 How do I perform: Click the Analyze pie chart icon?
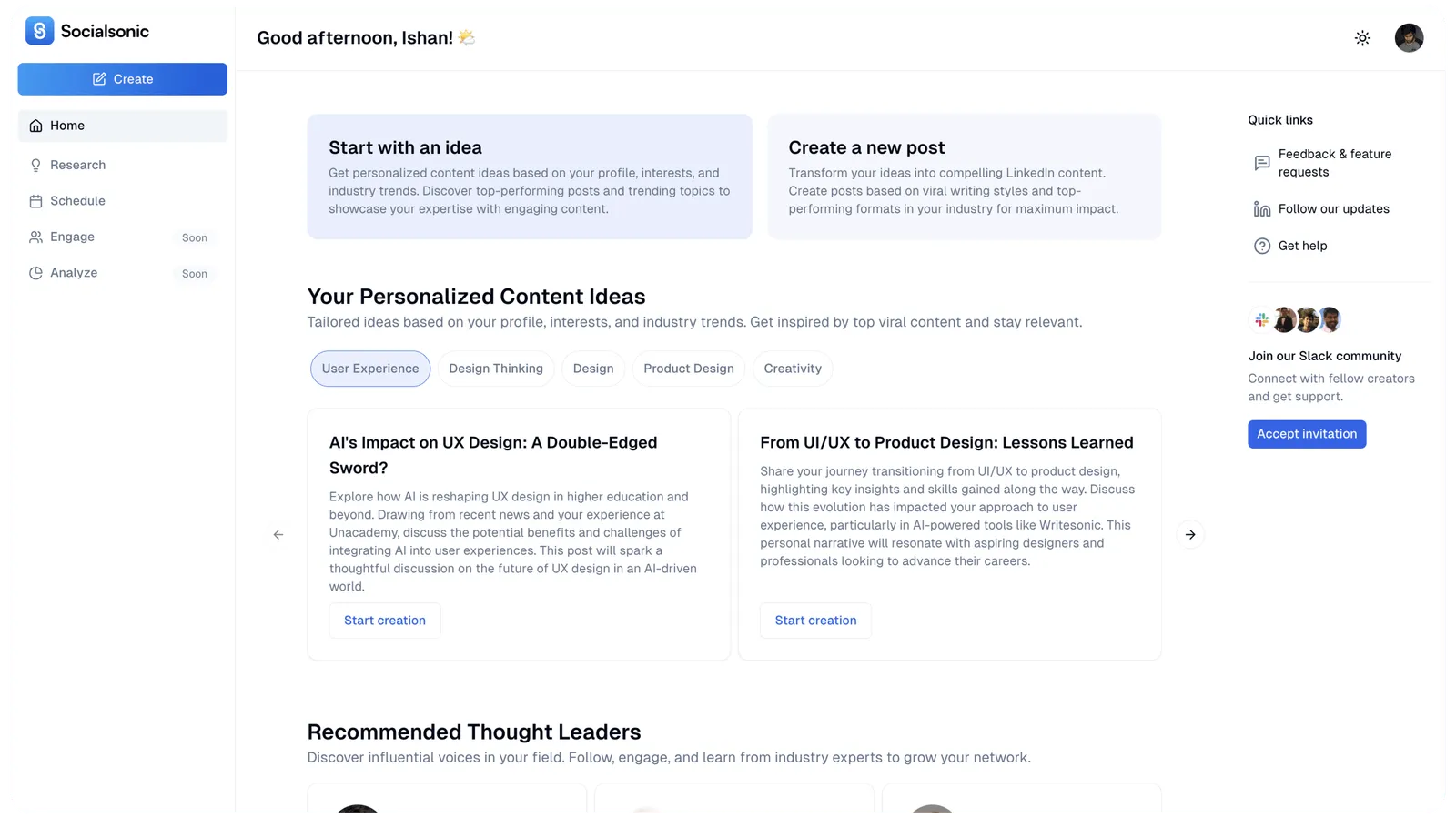tap(35, 273)
